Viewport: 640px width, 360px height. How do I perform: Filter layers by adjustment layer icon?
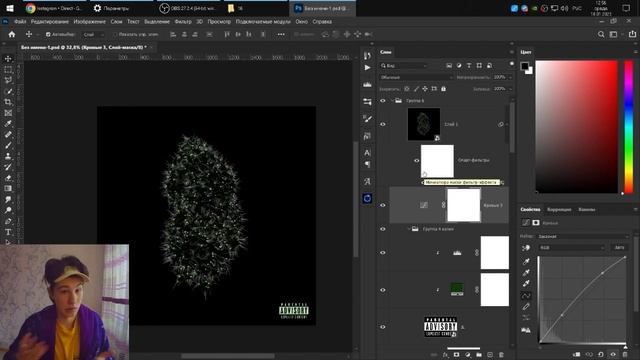point(459,66)
